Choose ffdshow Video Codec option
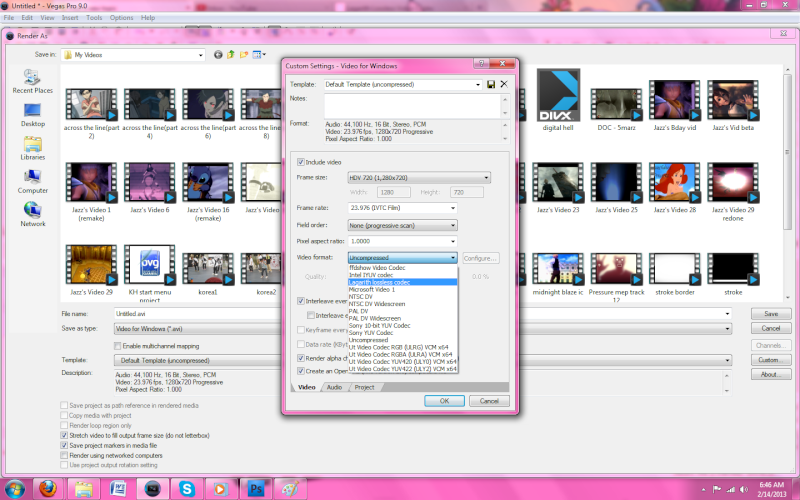The width and height of the screenshot is (800, 500). click(x=403, y=268)
